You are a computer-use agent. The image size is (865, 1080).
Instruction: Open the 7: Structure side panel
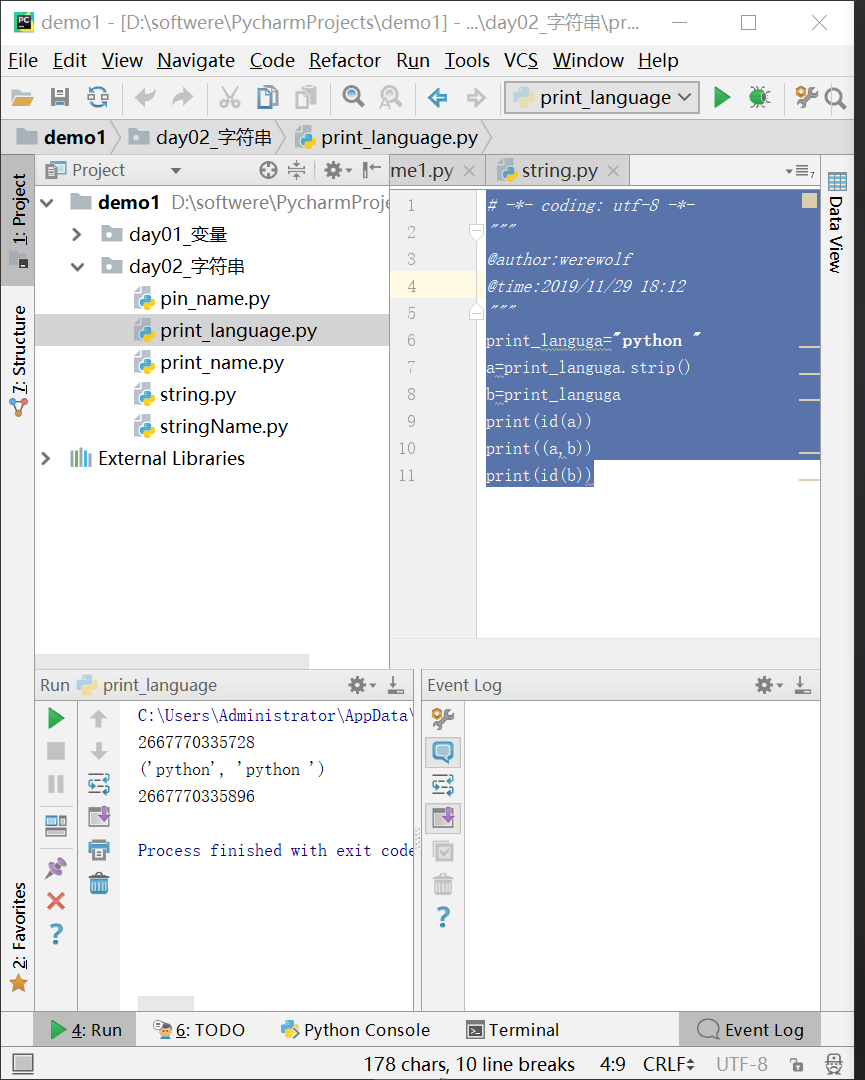pyautogui.click(x=19, y=361)
